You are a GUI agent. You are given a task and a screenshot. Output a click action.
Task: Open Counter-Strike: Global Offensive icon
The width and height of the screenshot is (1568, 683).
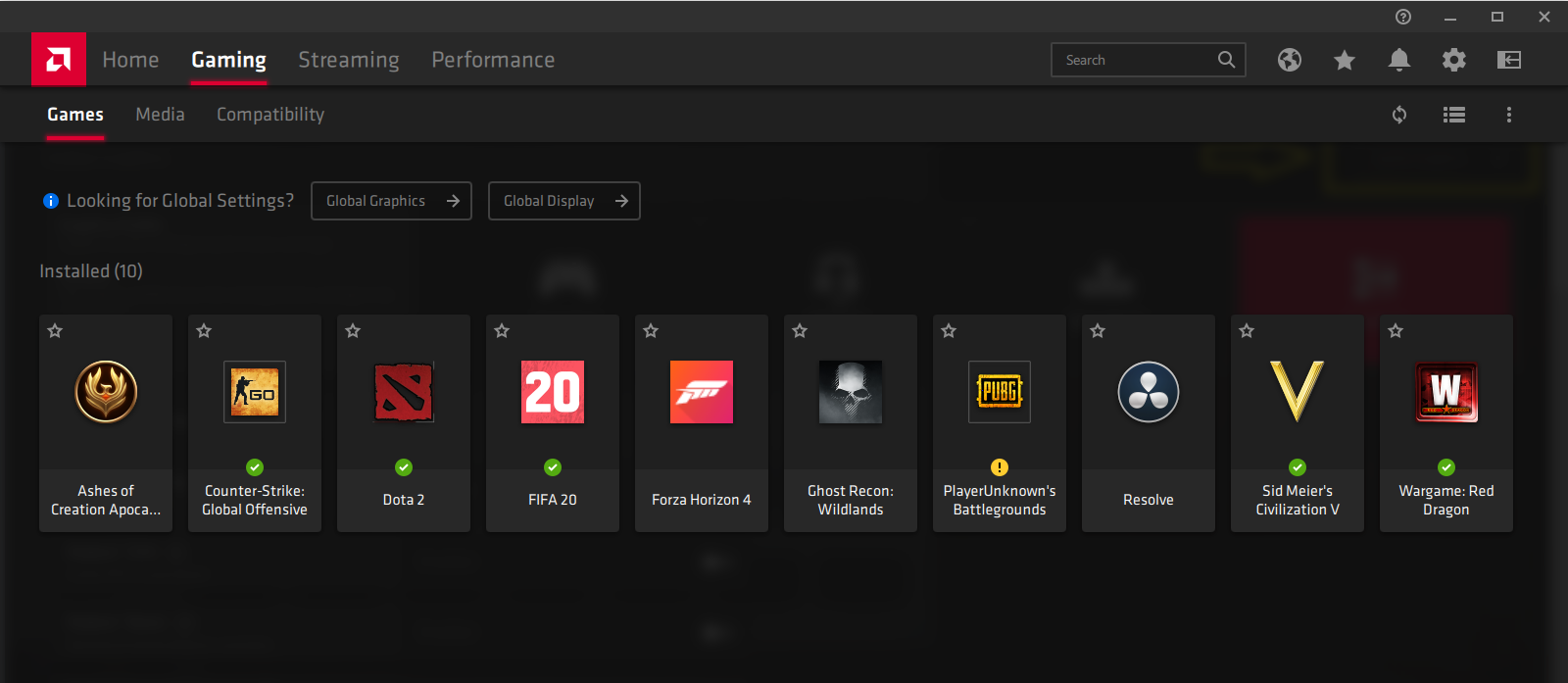click(x=255, y=392)
